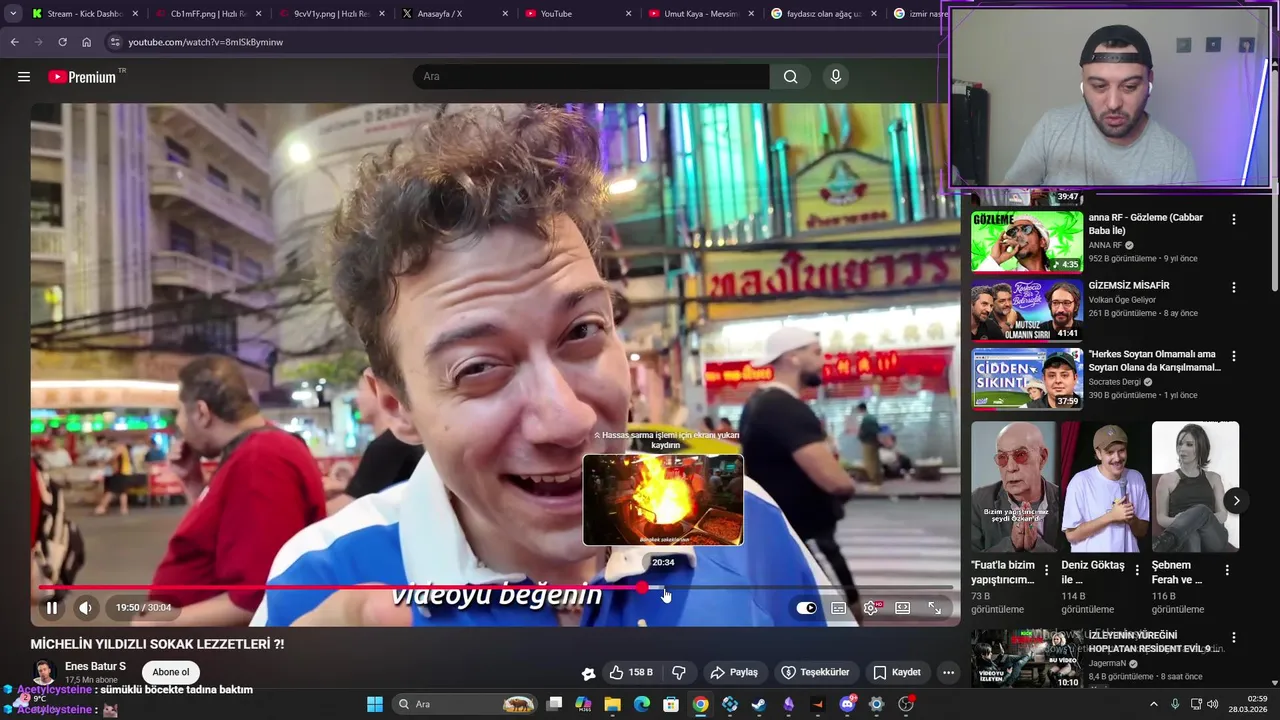Toggle the autoplay switch in the player

point(806,607)
